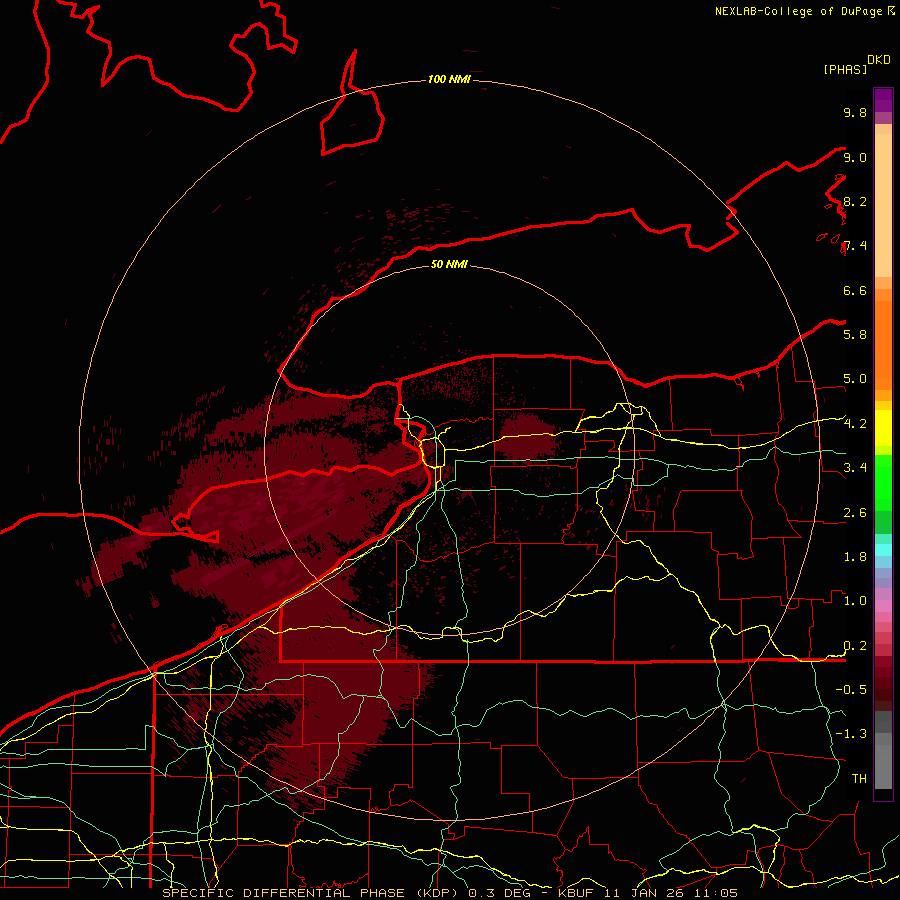Click the 50 NMI range ring label
900x900 pixels.
[x=449, y=264]
